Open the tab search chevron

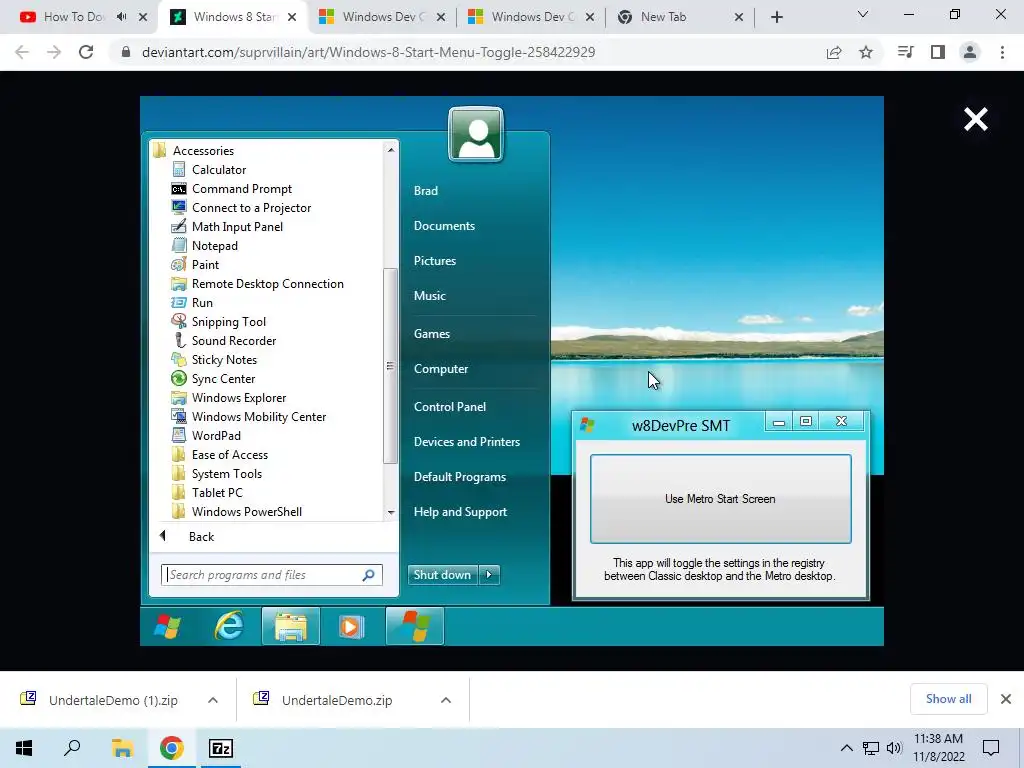(863, 14)
